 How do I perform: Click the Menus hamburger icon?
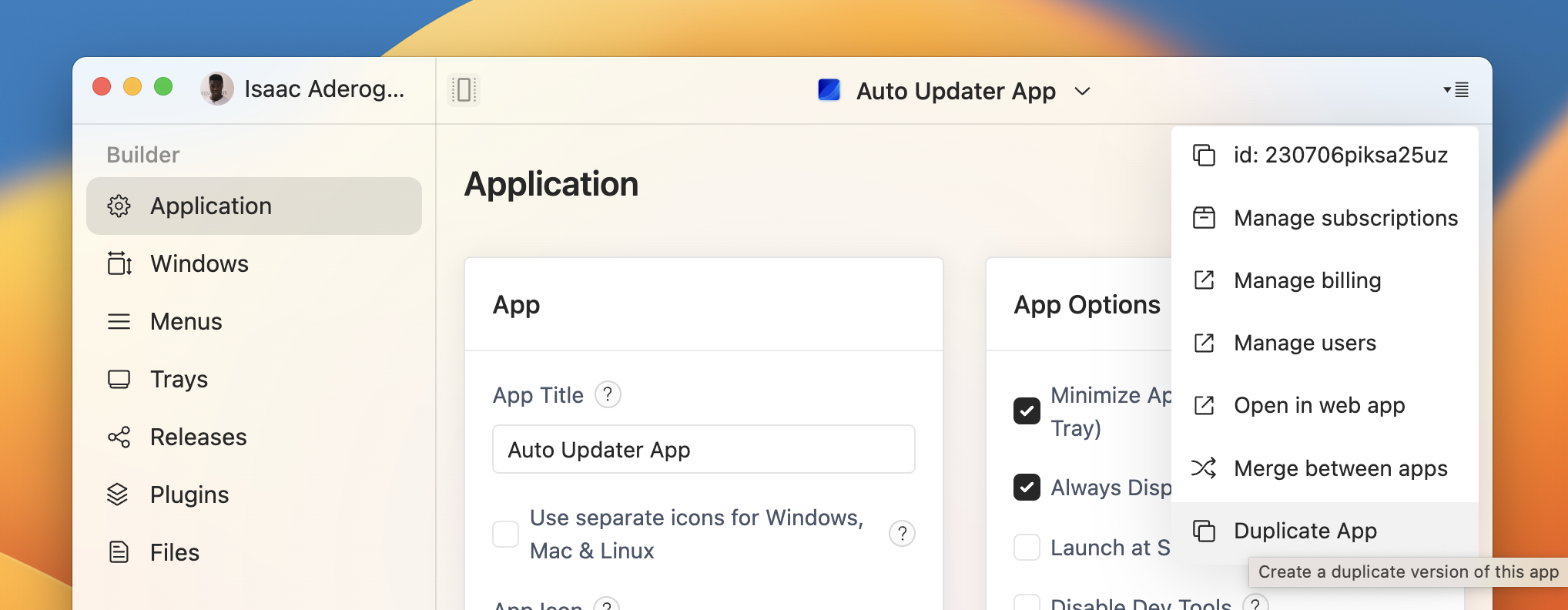tap(119, 321)
